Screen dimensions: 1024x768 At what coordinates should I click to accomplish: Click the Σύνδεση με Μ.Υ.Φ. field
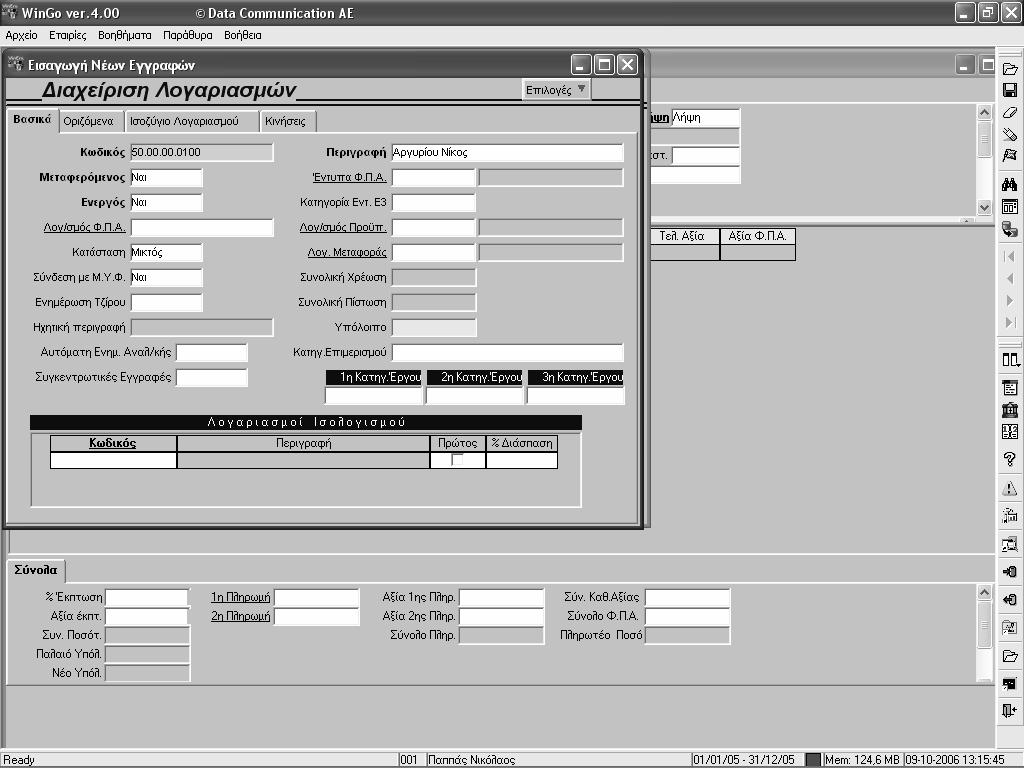pyautogui.click(x=167, y=277)
